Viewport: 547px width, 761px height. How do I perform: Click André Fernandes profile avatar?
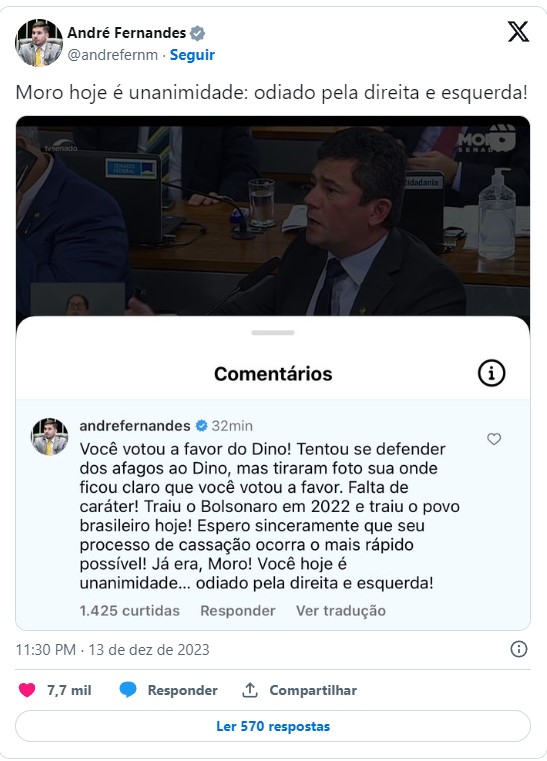click(x=39, y=43)
